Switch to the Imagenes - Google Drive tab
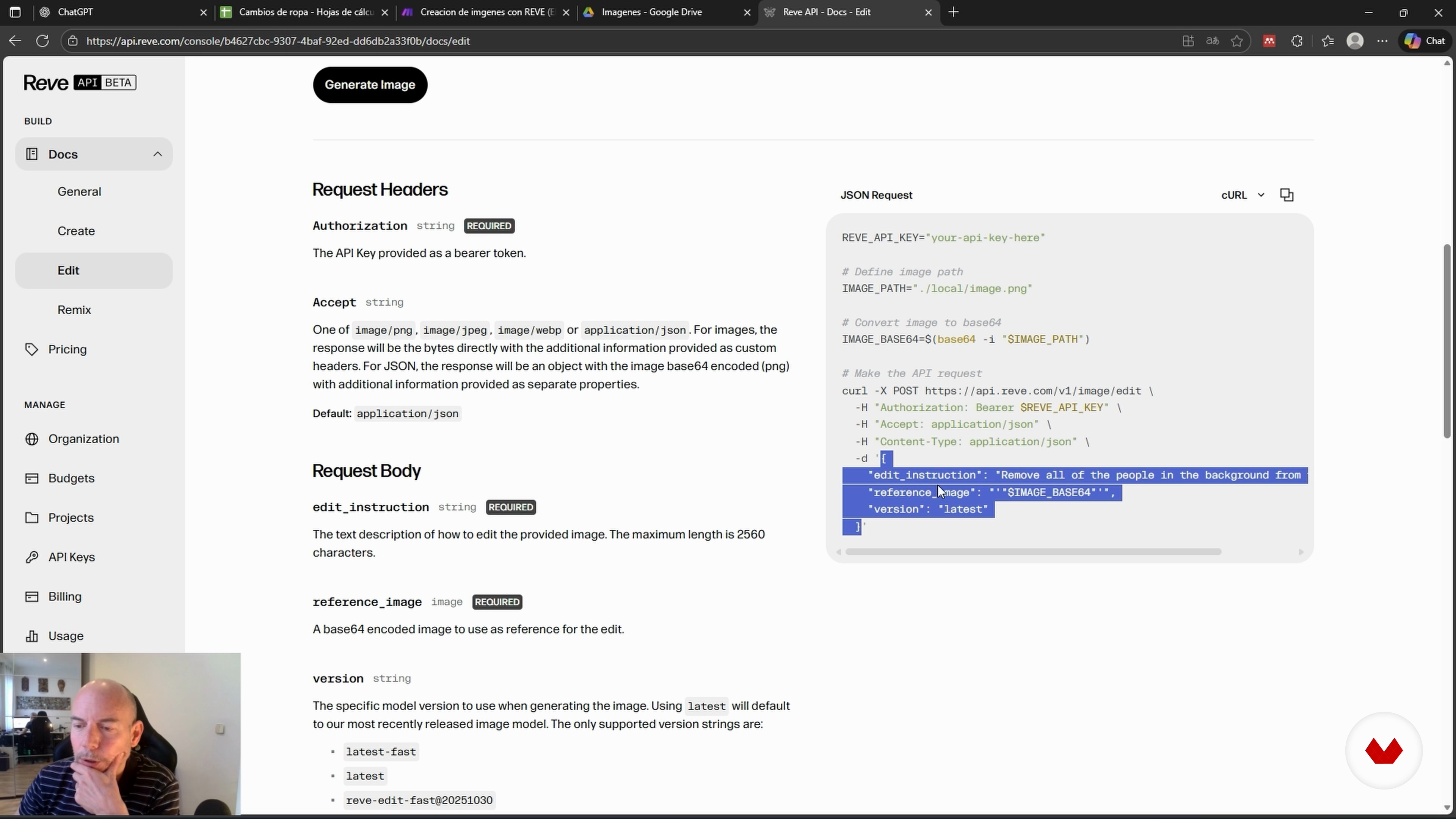Viewport: 1456px width, 819px height. 667,12
